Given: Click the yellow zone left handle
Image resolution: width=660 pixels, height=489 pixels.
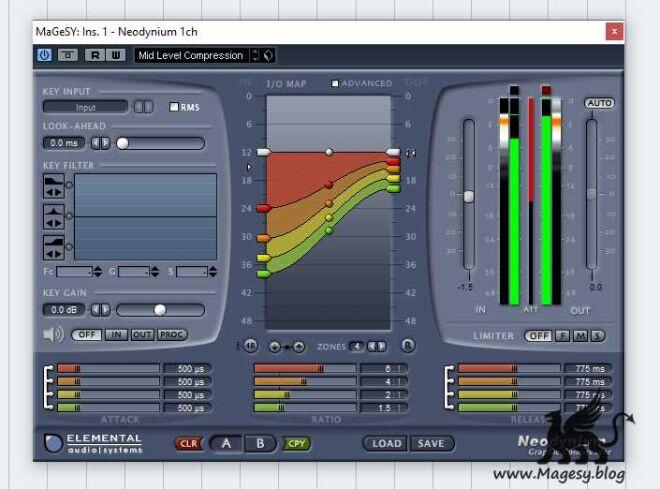Looking at the screenshot, I should pos(263,258).
